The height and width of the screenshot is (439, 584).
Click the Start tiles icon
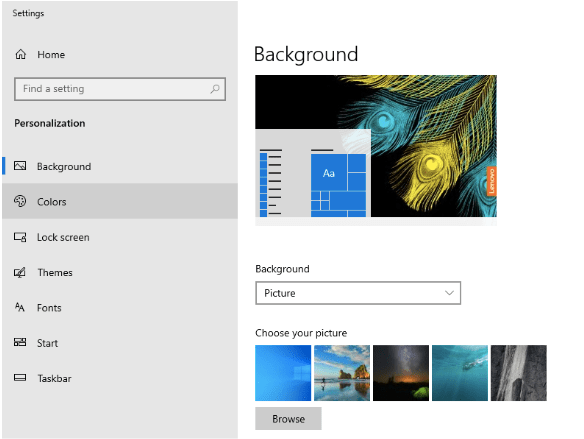coord(20,342)
